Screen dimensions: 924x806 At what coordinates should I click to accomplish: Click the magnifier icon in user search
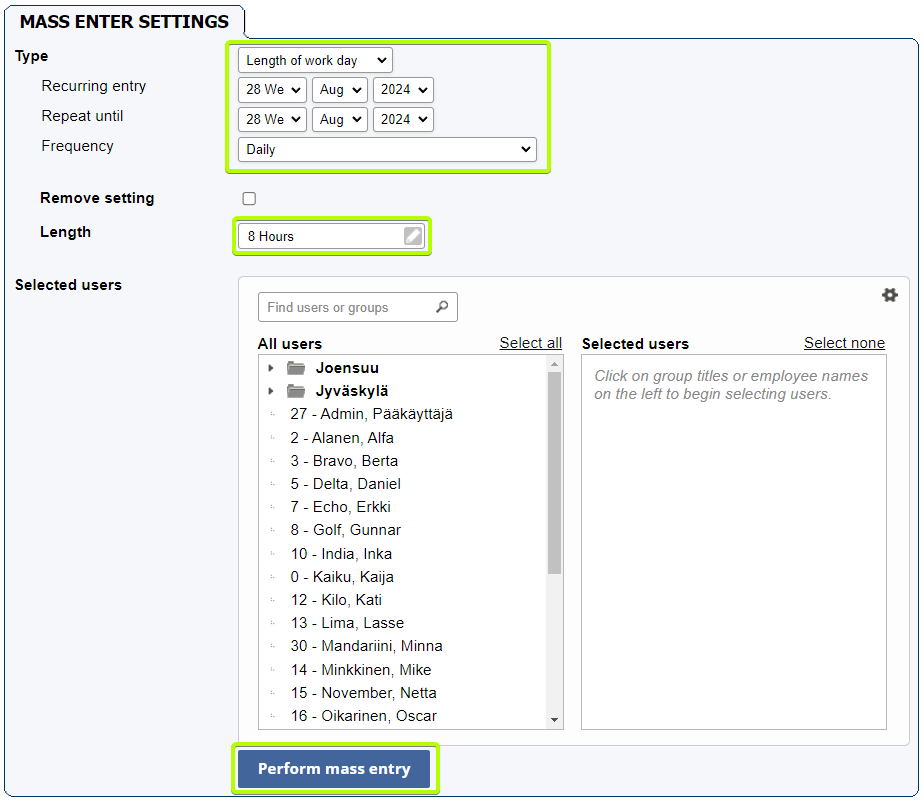tap(442, 307)
